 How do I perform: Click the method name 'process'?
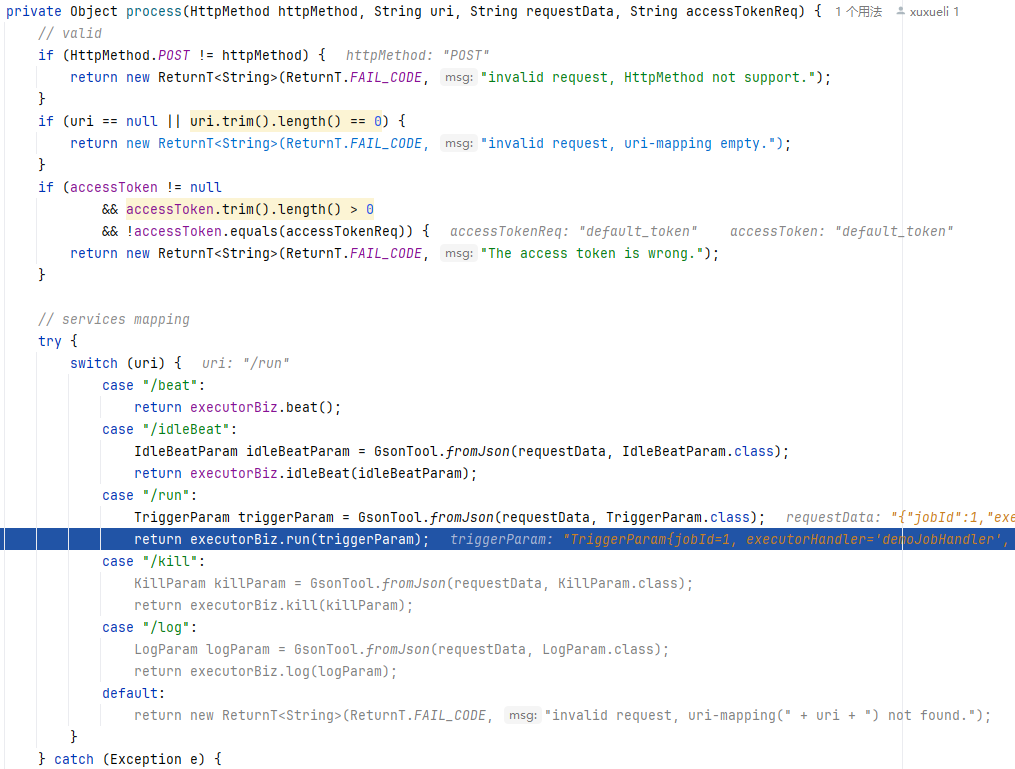pyautogui.click(x=153, y=12)
